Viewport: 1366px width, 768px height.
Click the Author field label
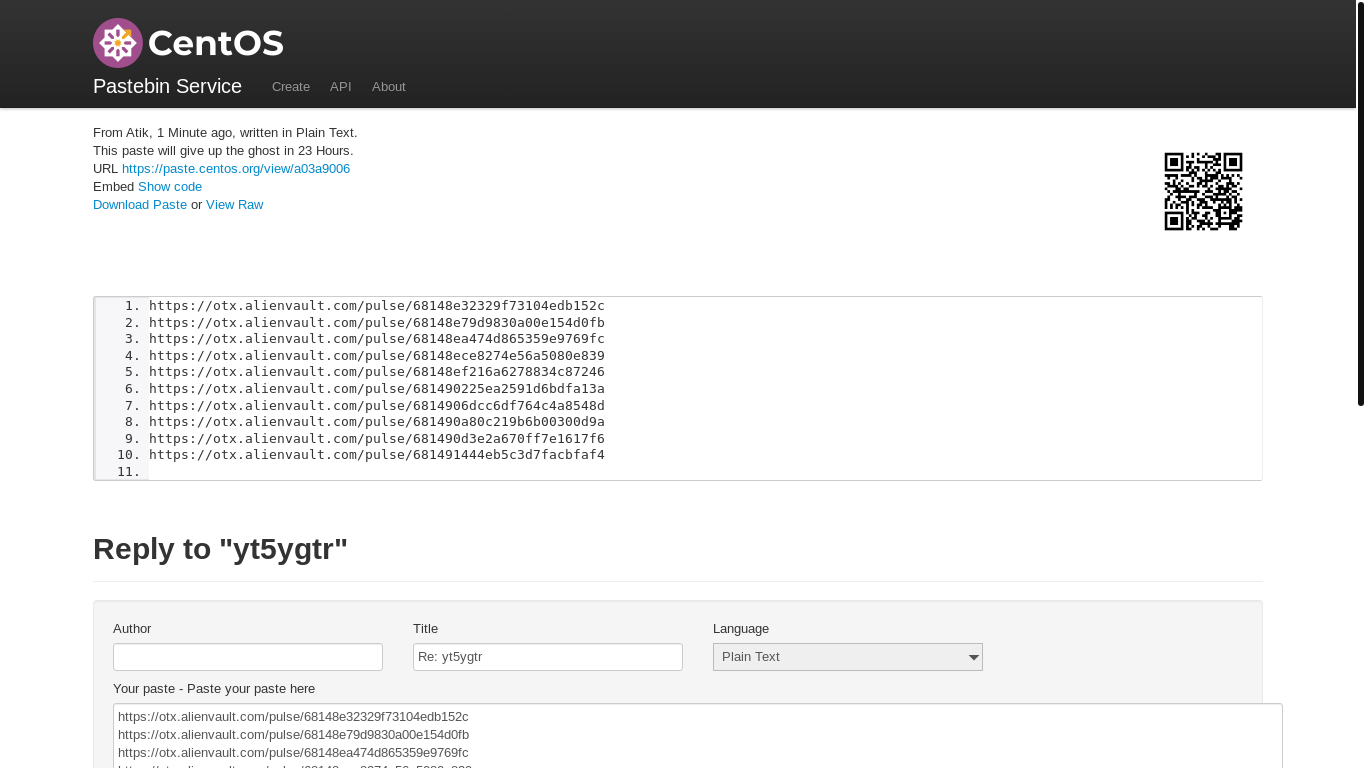tap(132, 629)
